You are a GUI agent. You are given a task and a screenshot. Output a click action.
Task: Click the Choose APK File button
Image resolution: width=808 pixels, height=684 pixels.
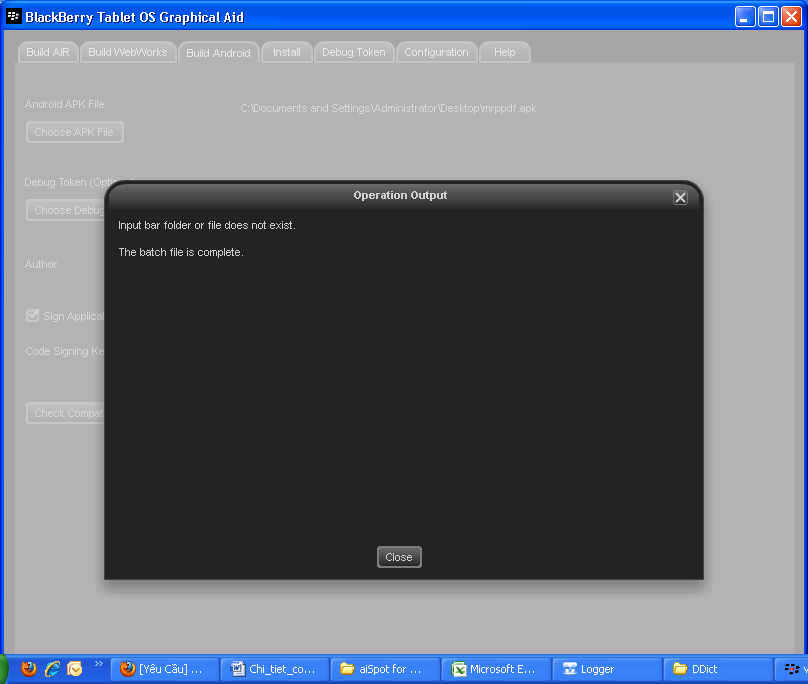coord(75,132)
